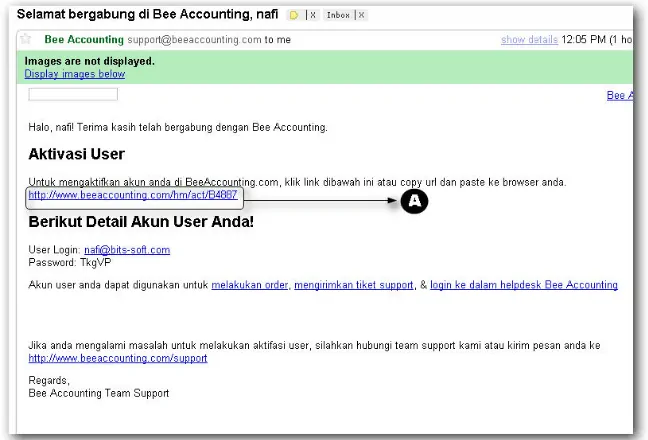Click the Bee Accounting sender name
The width and height of the screenshot is (648, 440).
click(84, 40)
